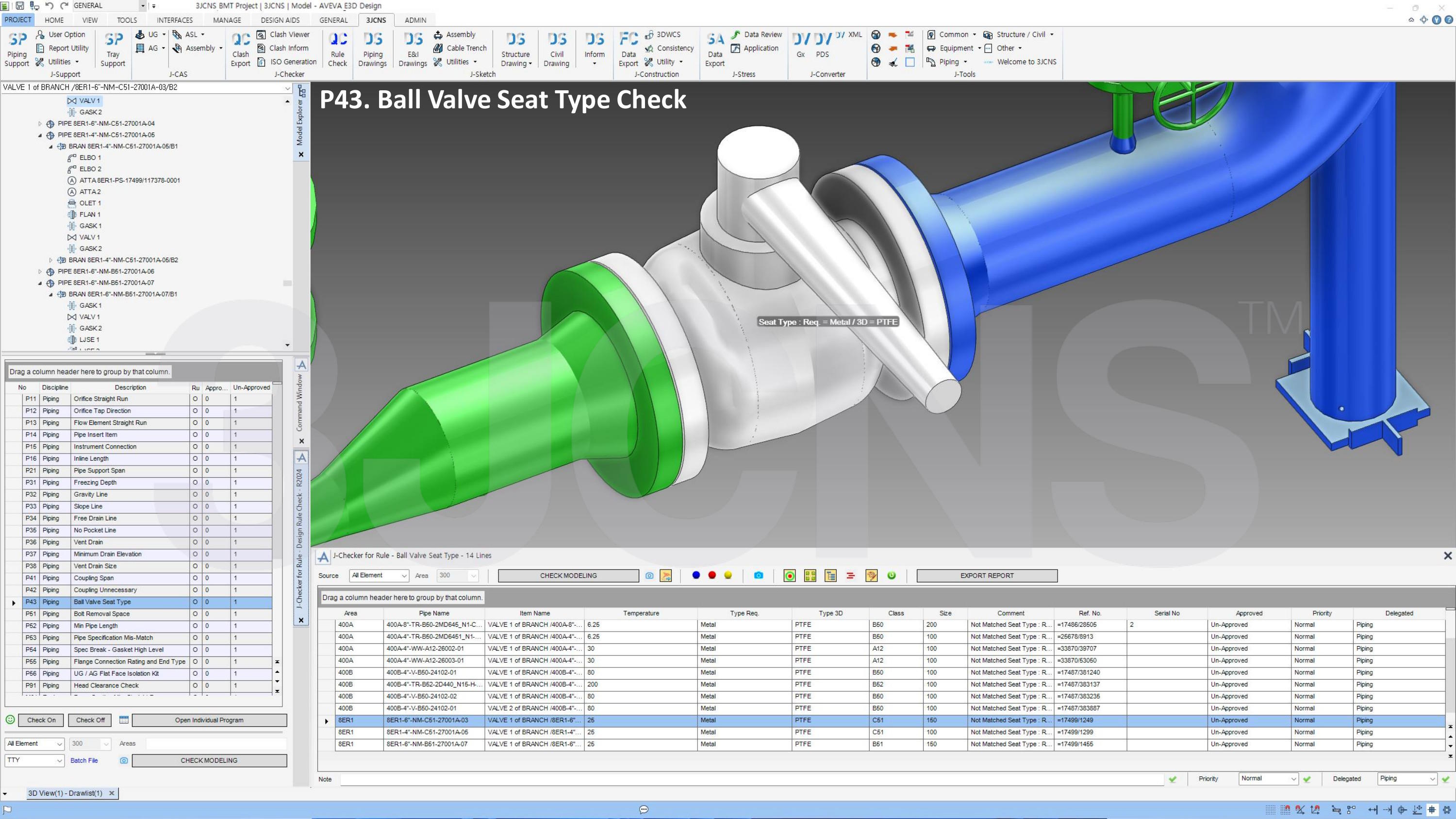
Task: Click the green-red target icon in checker toolbar
Action: pos(790,575)
